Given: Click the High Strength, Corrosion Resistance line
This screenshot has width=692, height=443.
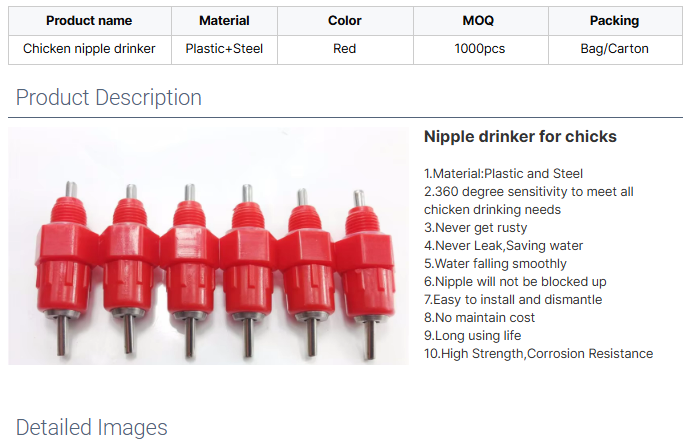Looking at the screenshot, I should click(x=538, y=353).
